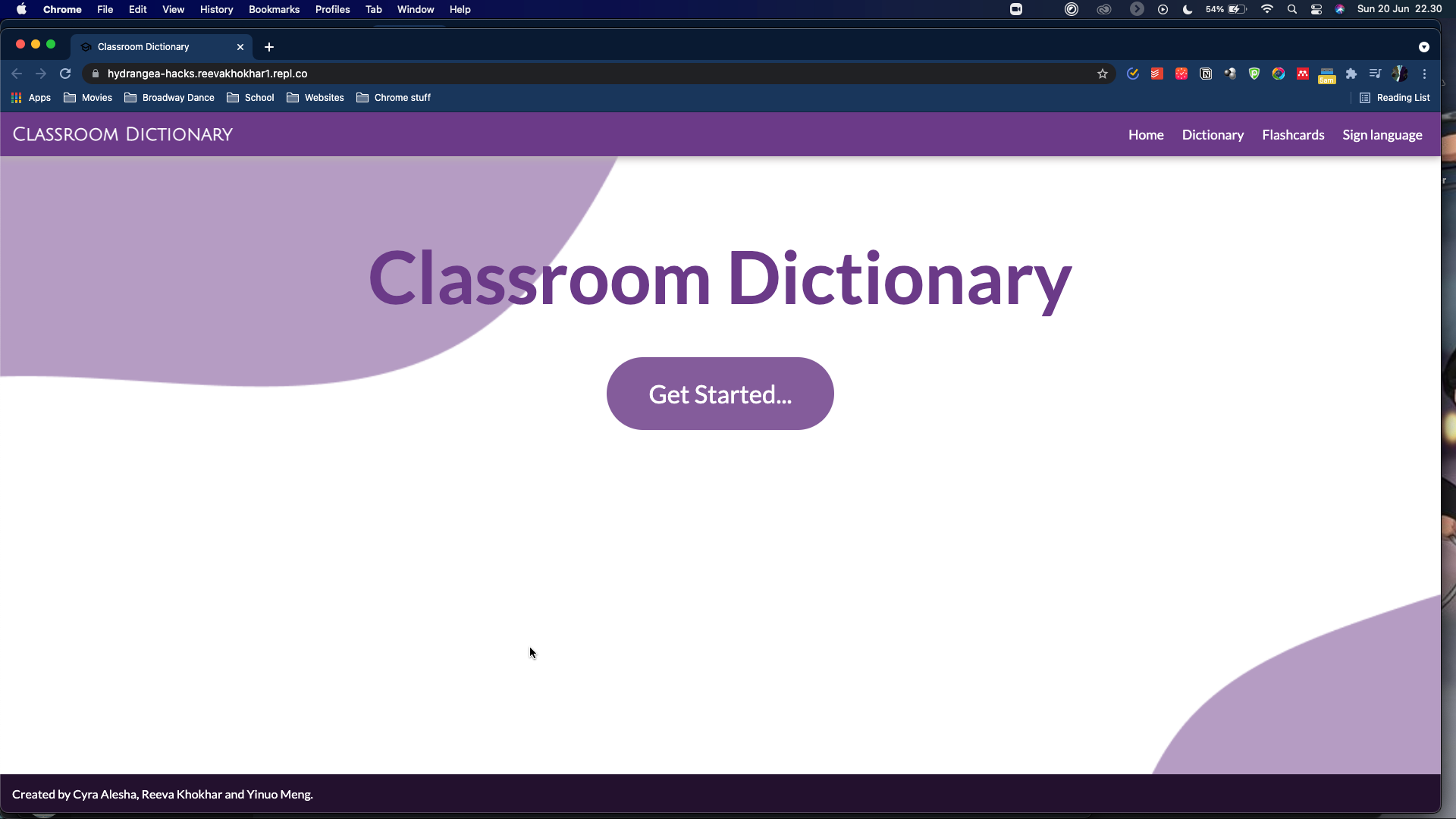Expand the School bookmarks folder
This screenshot has height=819, width=1456.
tap(251, 98)
